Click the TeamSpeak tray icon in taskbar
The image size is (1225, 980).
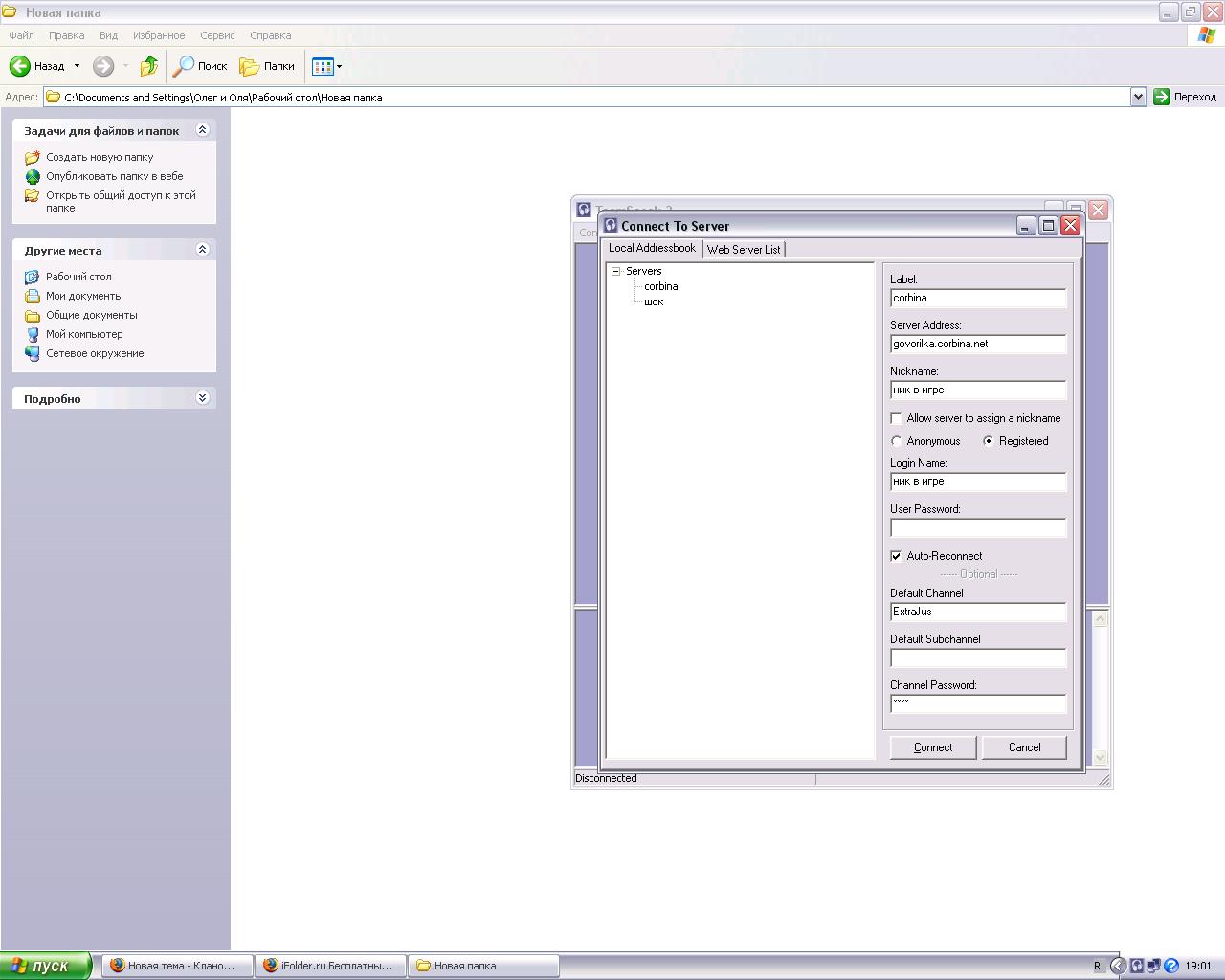1137,966
